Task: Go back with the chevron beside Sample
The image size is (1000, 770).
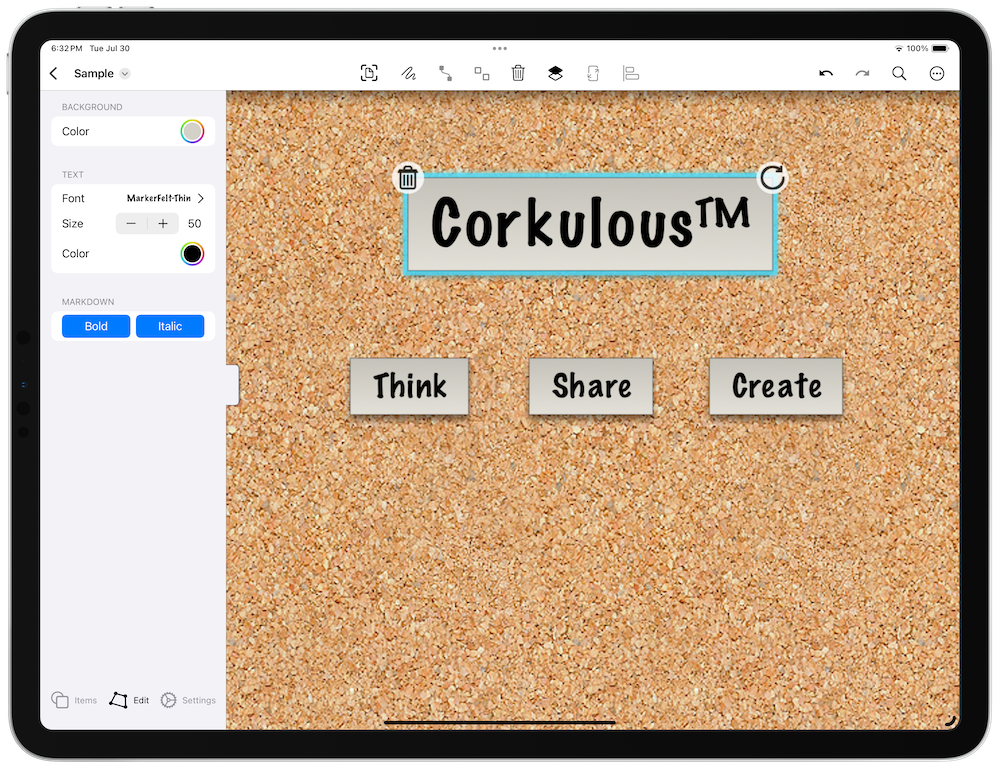Action: (54, 73)
